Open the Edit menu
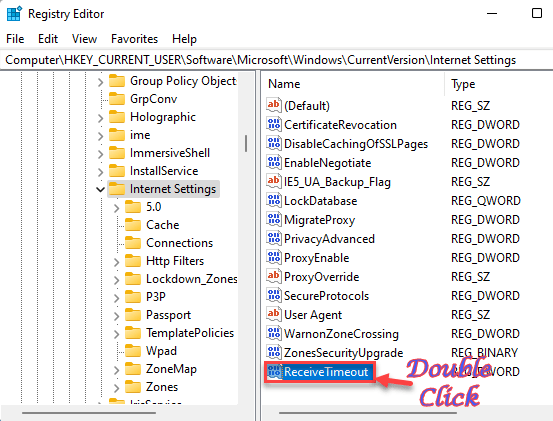Image resolution: width=553 pixels, height=421 pixels. (48, 39)
